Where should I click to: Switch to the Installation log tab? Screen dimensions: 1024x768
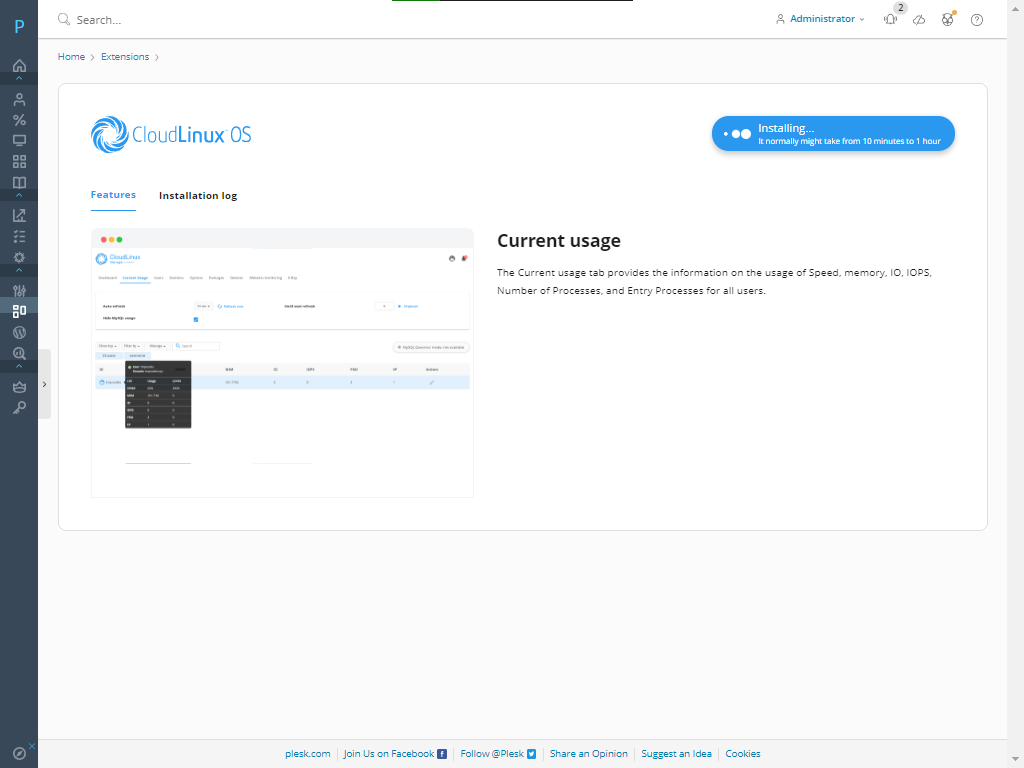tap(198, 195)
